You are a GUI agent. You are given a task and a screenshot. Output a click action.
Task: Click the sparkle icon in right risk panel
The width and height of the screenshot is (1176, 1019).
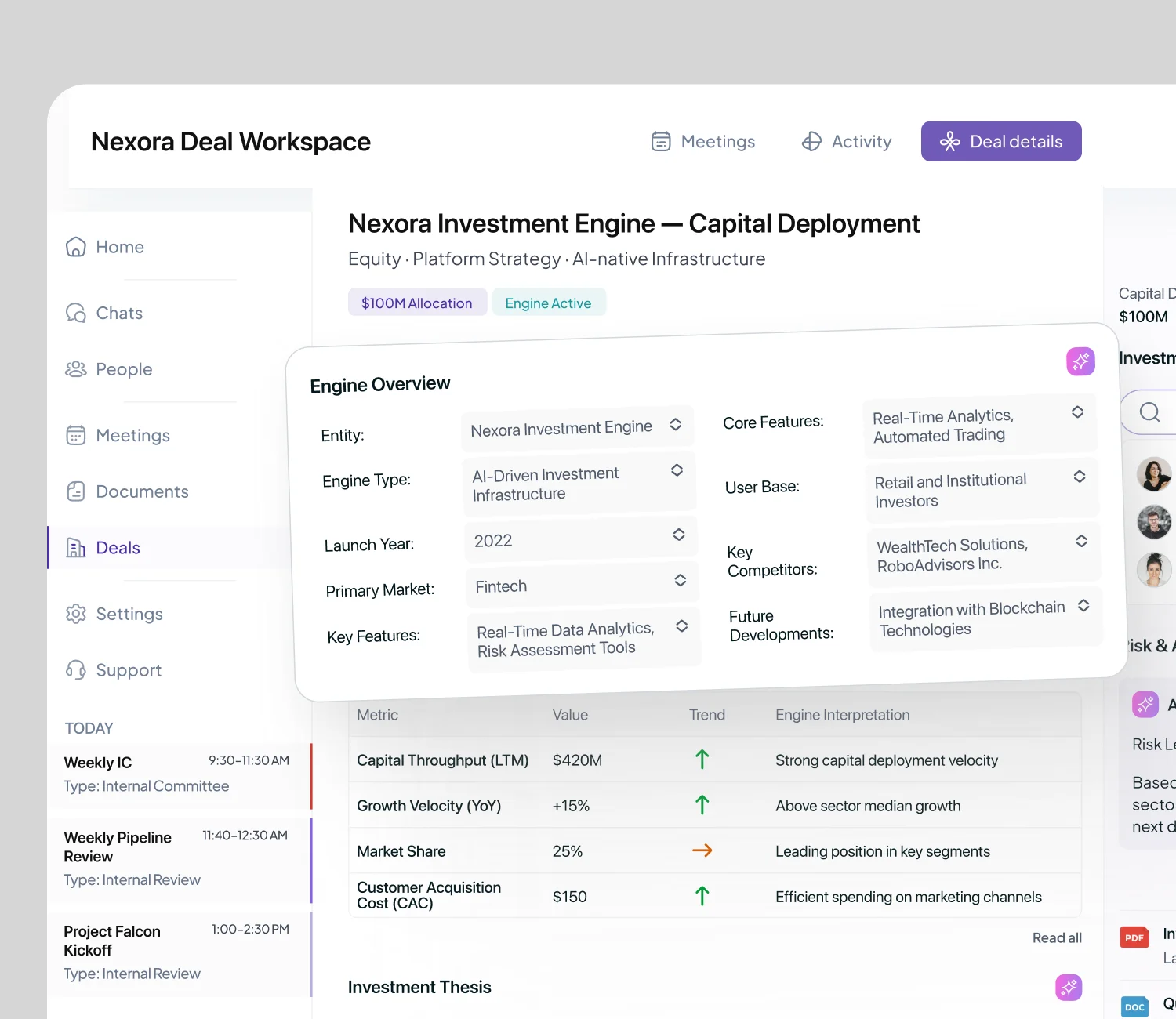coord(1145,704)
